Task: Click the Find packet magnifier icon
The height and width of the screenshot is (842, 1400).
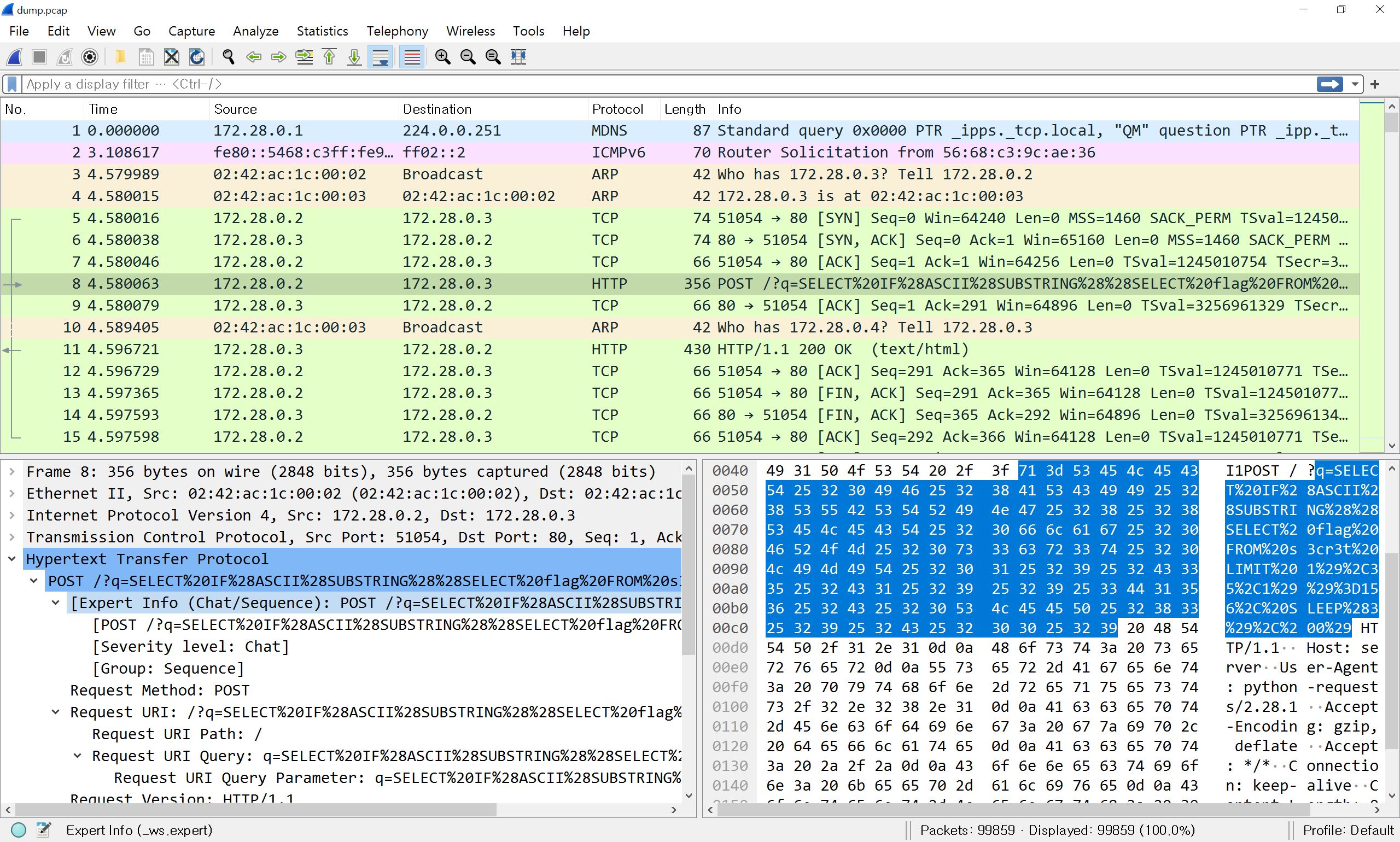Action: click(228, 57)
